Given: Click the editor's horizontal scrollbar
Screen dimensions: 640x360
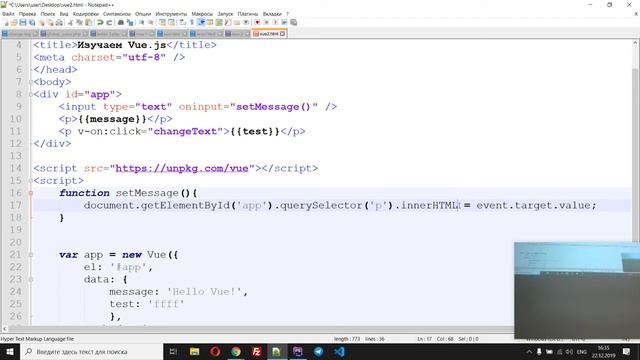Looking at the screenshot, I should tap(261, 328).
